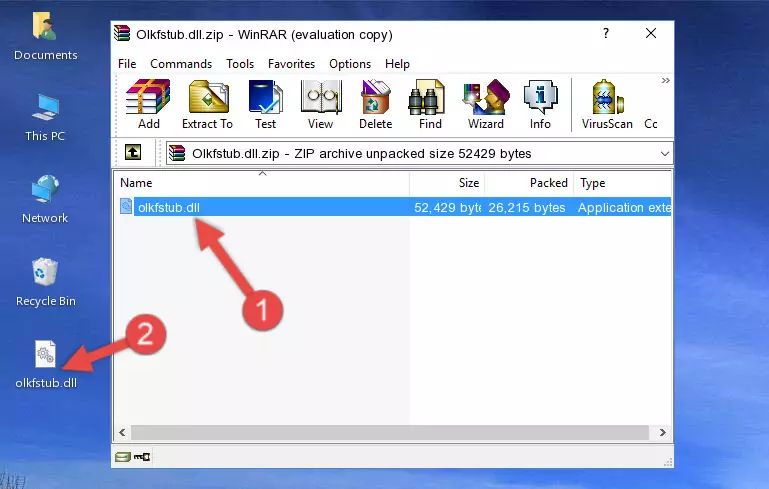Sort by the Name column header
Viewport: 769px width, 489px height.
262,183
